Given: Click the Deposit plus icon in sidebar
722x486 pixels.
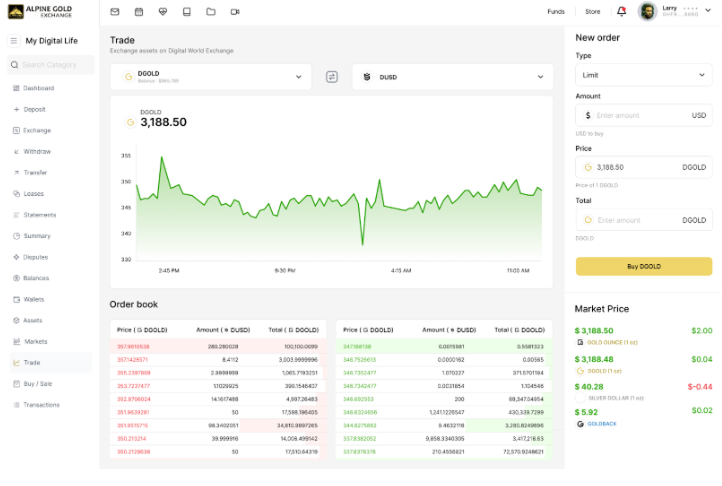Looking at the screenshot, I should [16, 109].
